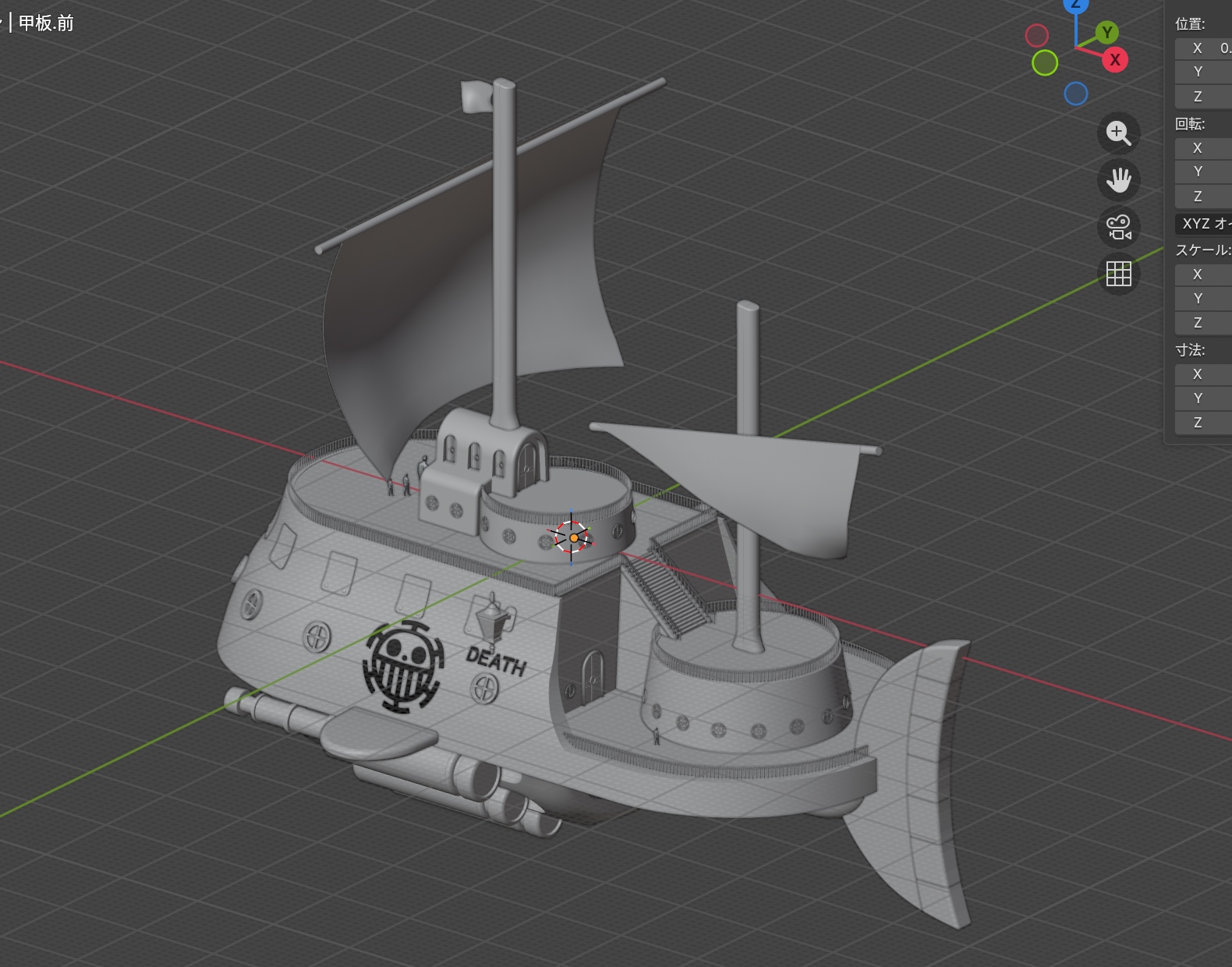The image size is (1232, 967).
Task: Switch perspective/orthographic with the grid icon
Action: click(1118, 274)
